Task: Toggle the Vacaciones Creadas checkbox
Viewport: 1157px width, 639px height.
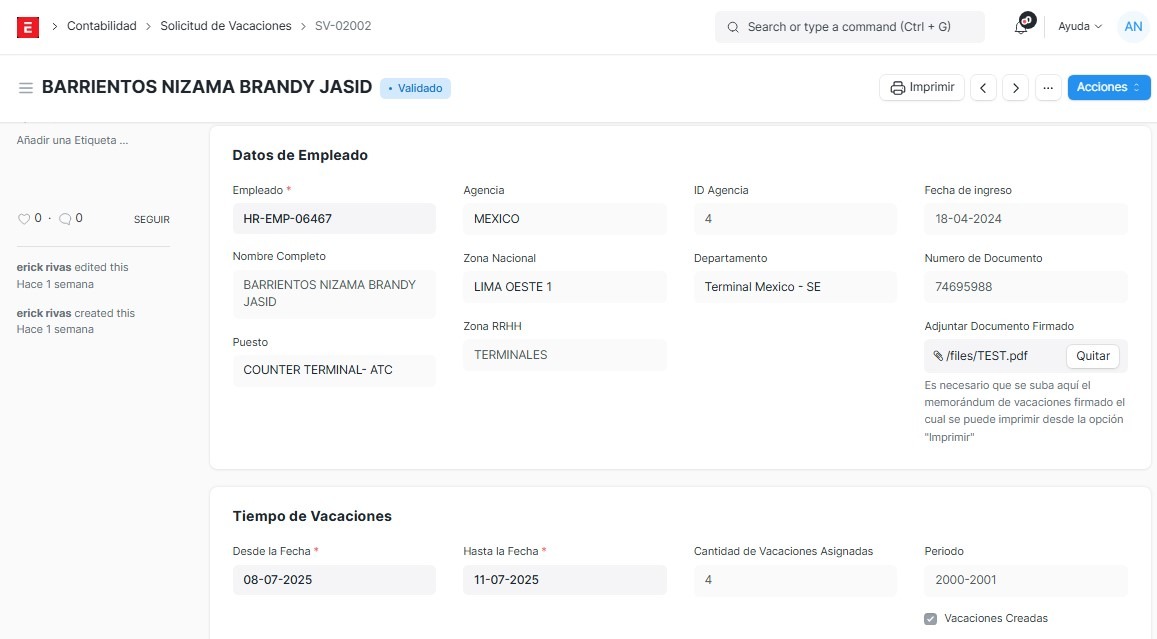Action: click(931, 619)
